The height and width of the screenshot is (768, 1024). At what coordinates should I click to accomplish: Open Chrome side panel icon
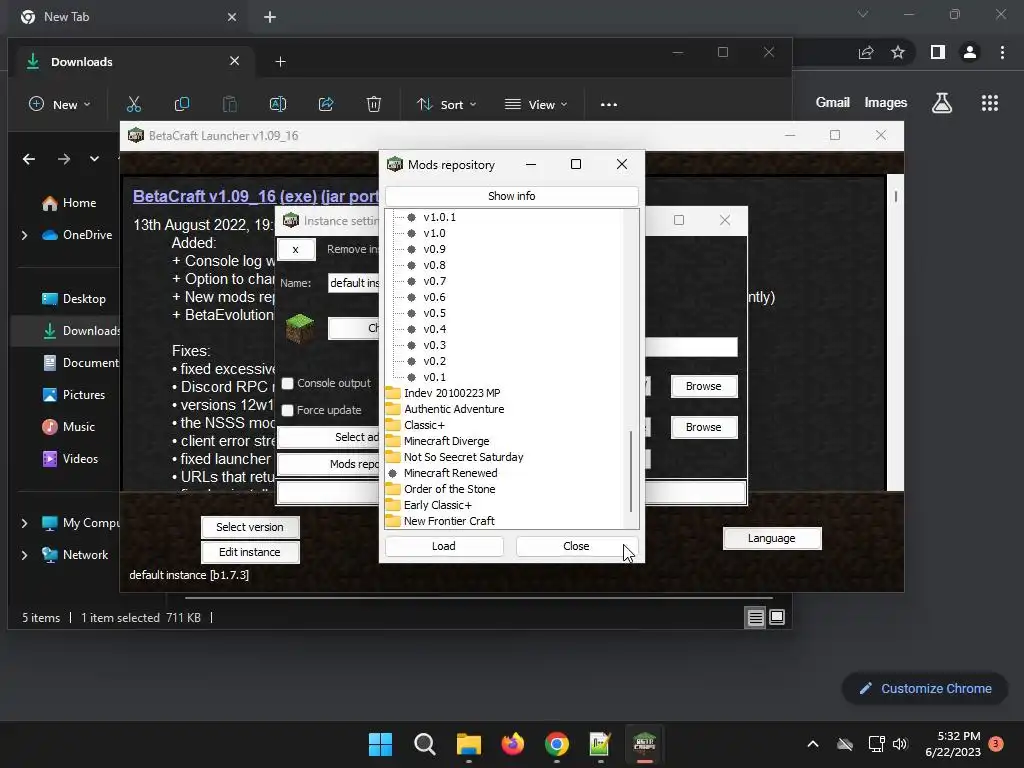point(938,52)
